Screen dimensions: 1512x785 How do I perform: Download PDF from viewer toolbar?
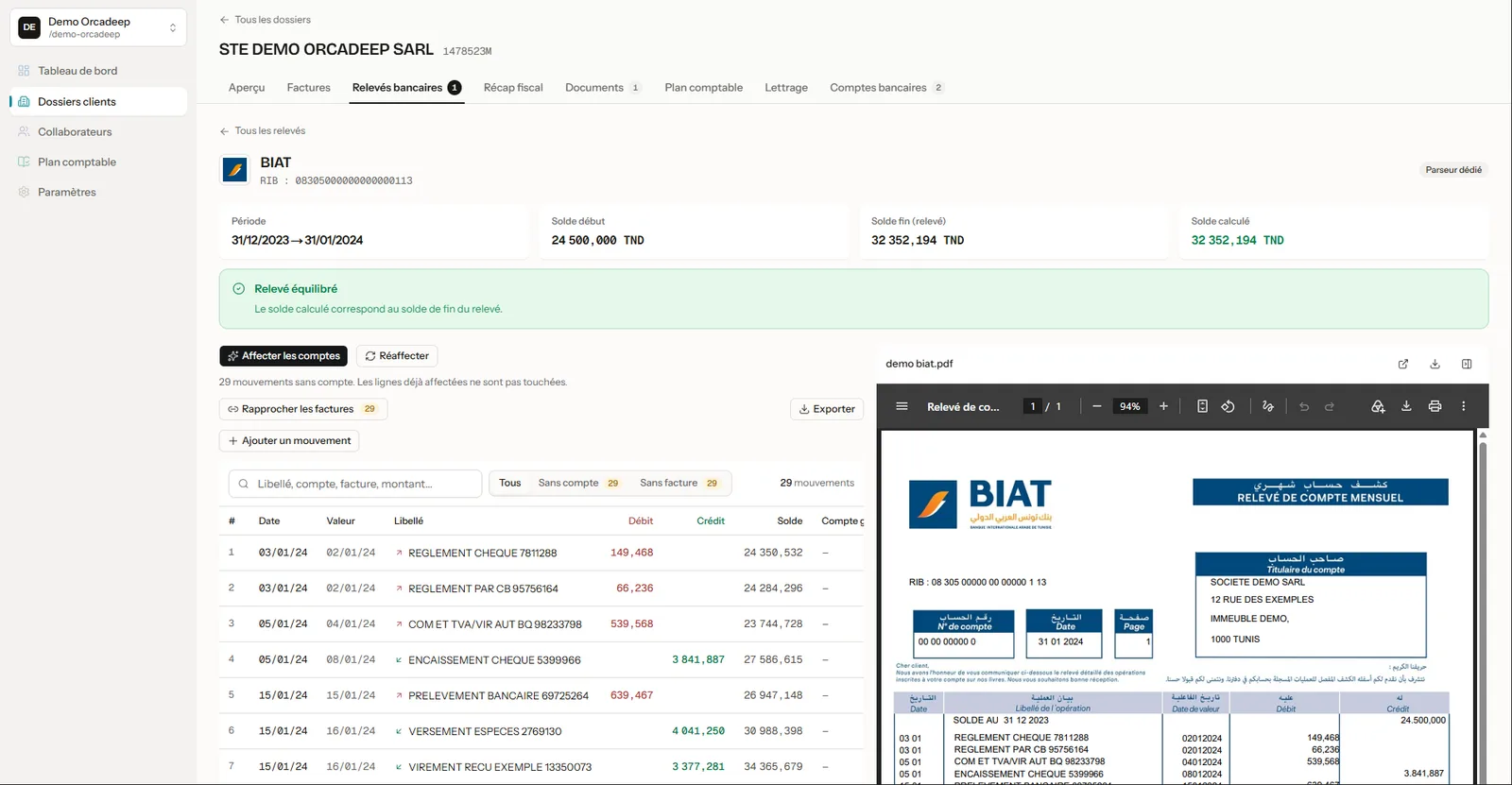coord(1406,406)
